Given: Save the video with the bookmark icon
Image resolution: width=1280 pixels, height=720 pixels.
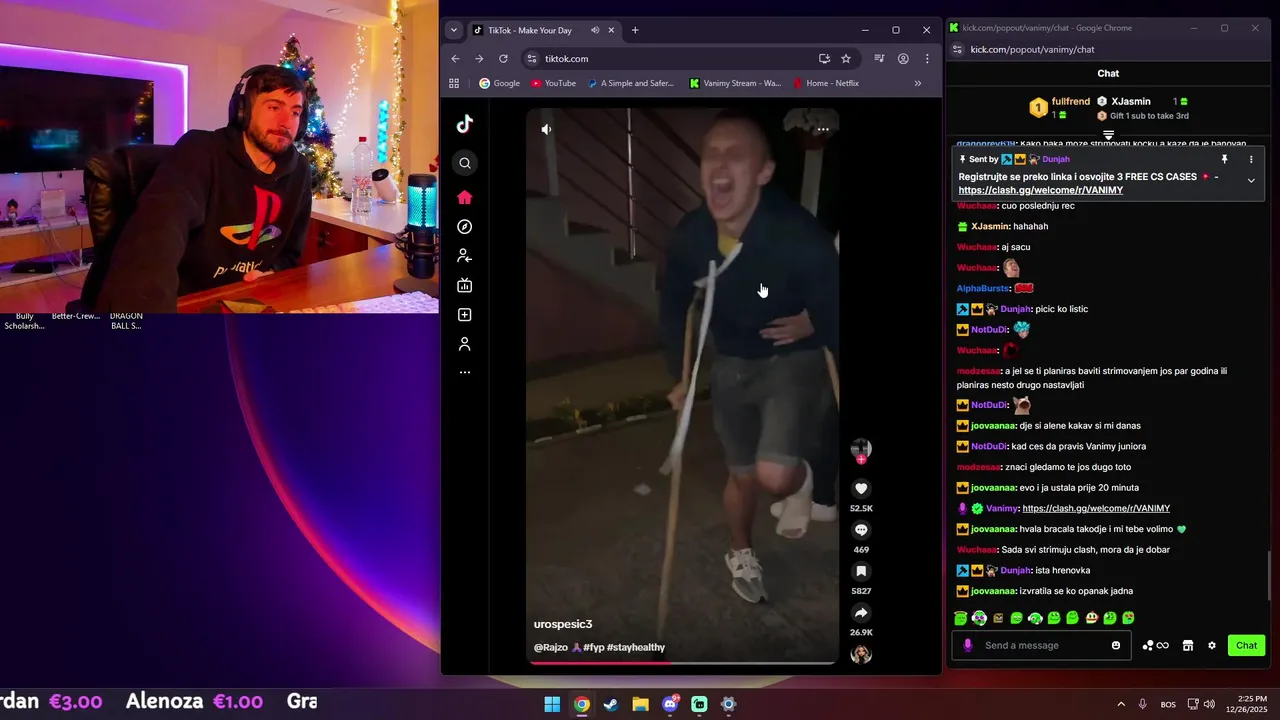Looking at the screenshot, I should (x=861, y=572).
